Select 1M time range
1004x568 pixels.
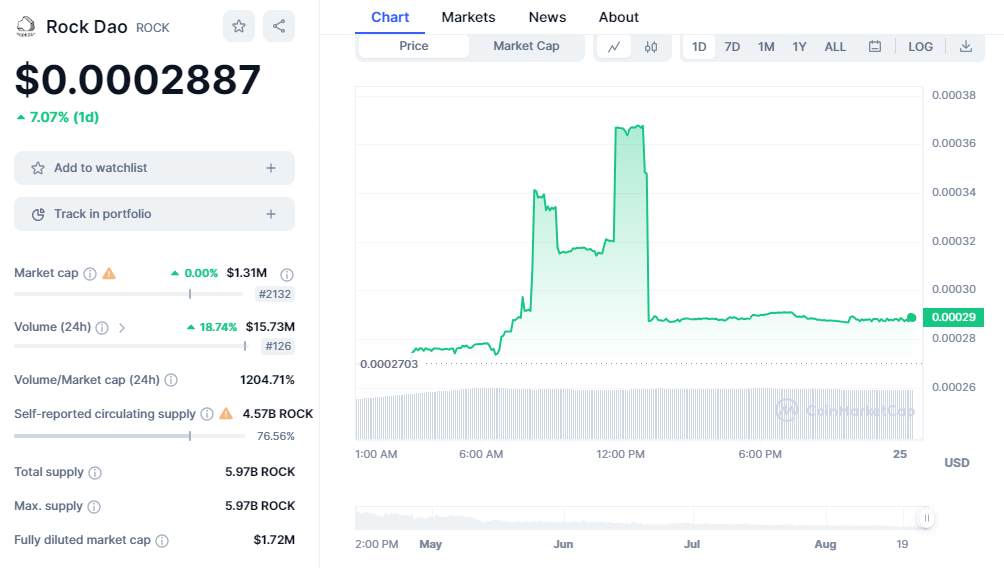[766, 47]
